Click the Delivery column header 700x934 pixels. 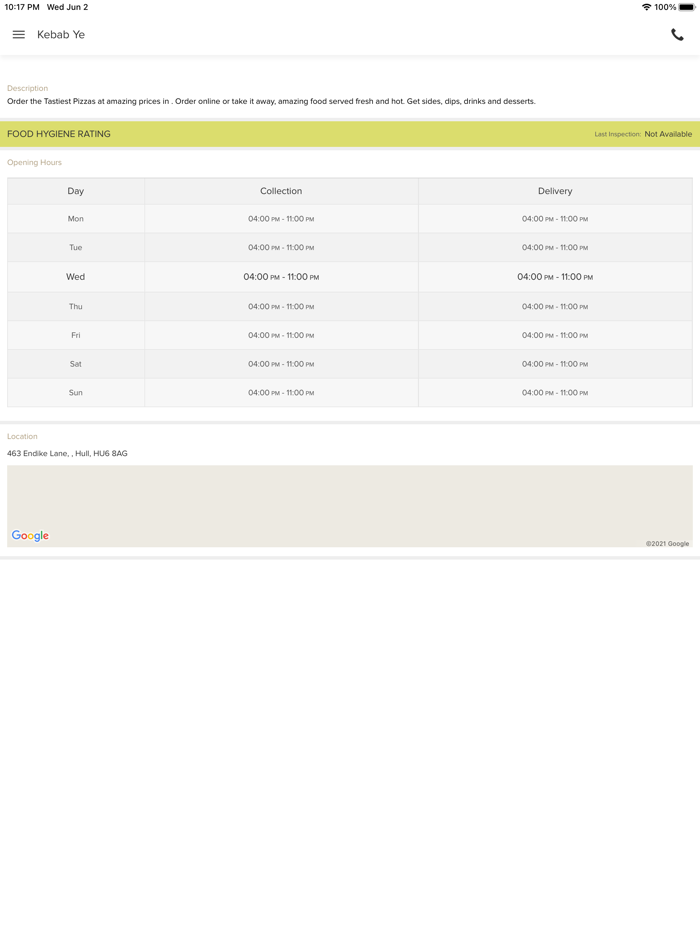point(555,191)
